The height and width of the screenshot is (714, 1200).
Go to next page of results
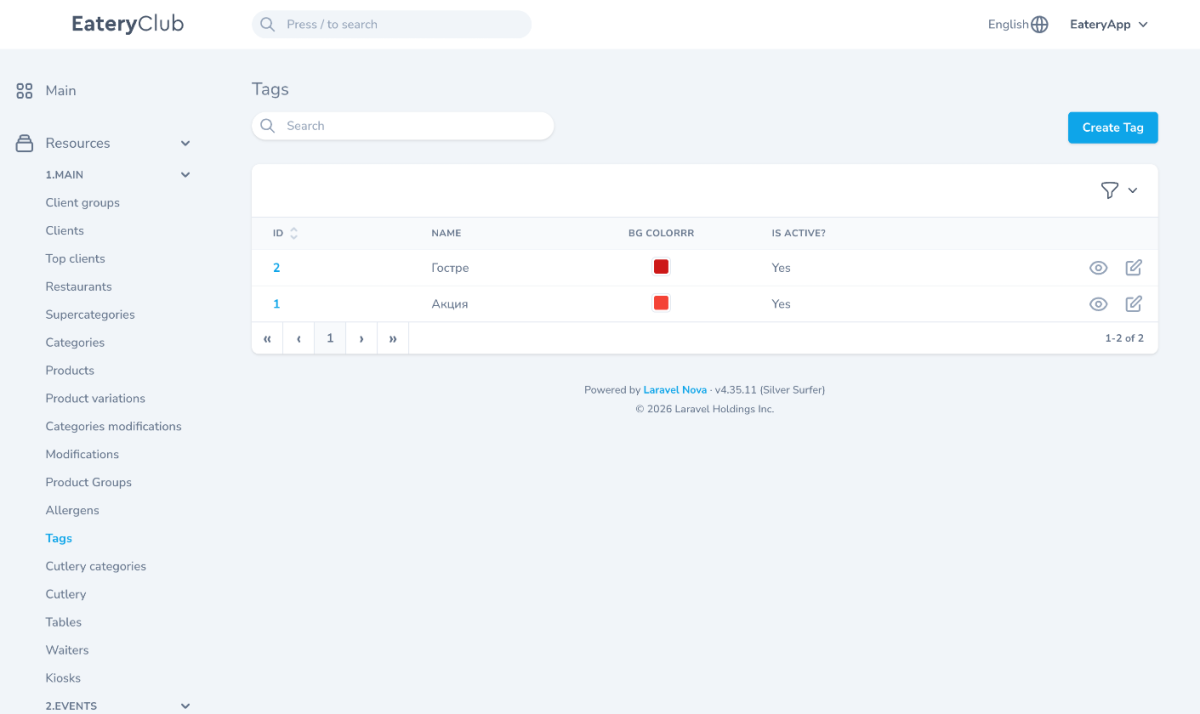[361, 338]
